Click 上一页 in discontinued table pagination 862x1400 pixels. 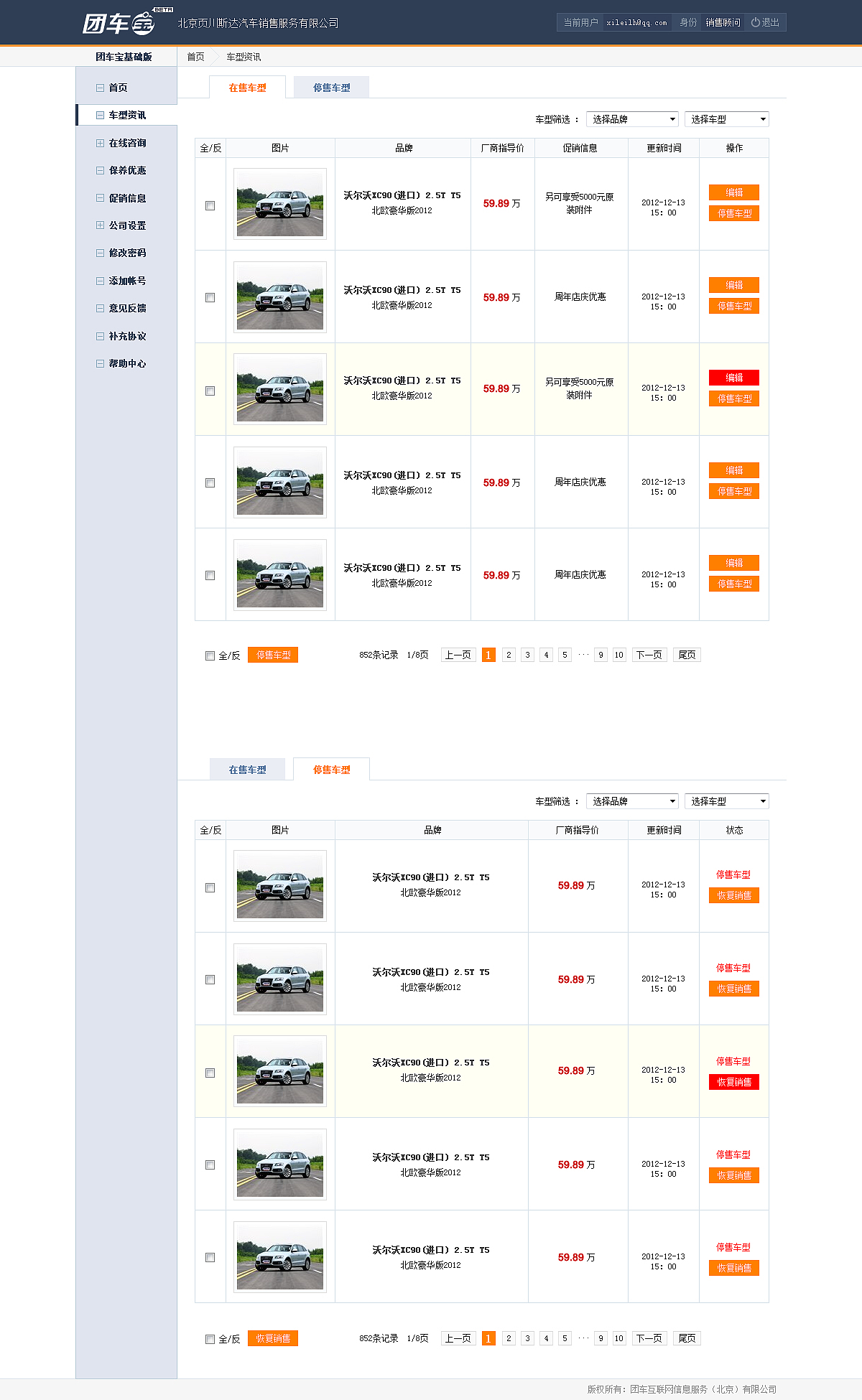458,1338
